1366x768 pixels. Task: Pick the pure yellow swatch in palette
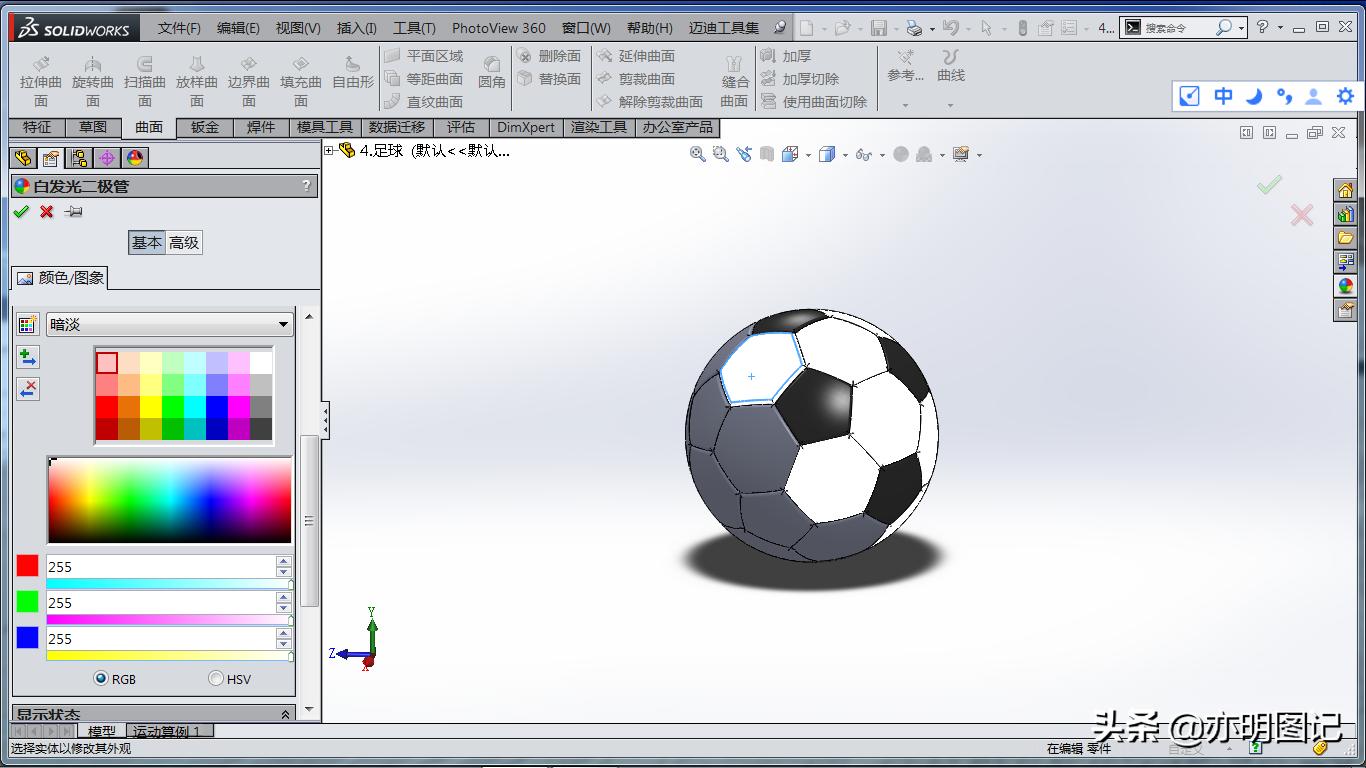[x=150, y=407]
